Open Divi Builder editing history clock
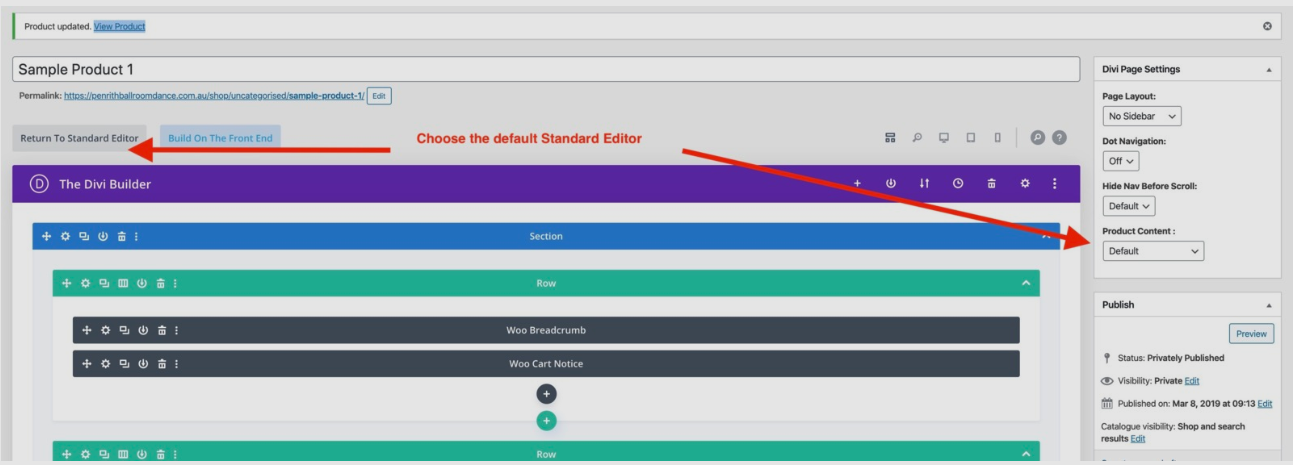Image resolution: width=1293 pixels, height=465 pixels. (x=958, y=183)
